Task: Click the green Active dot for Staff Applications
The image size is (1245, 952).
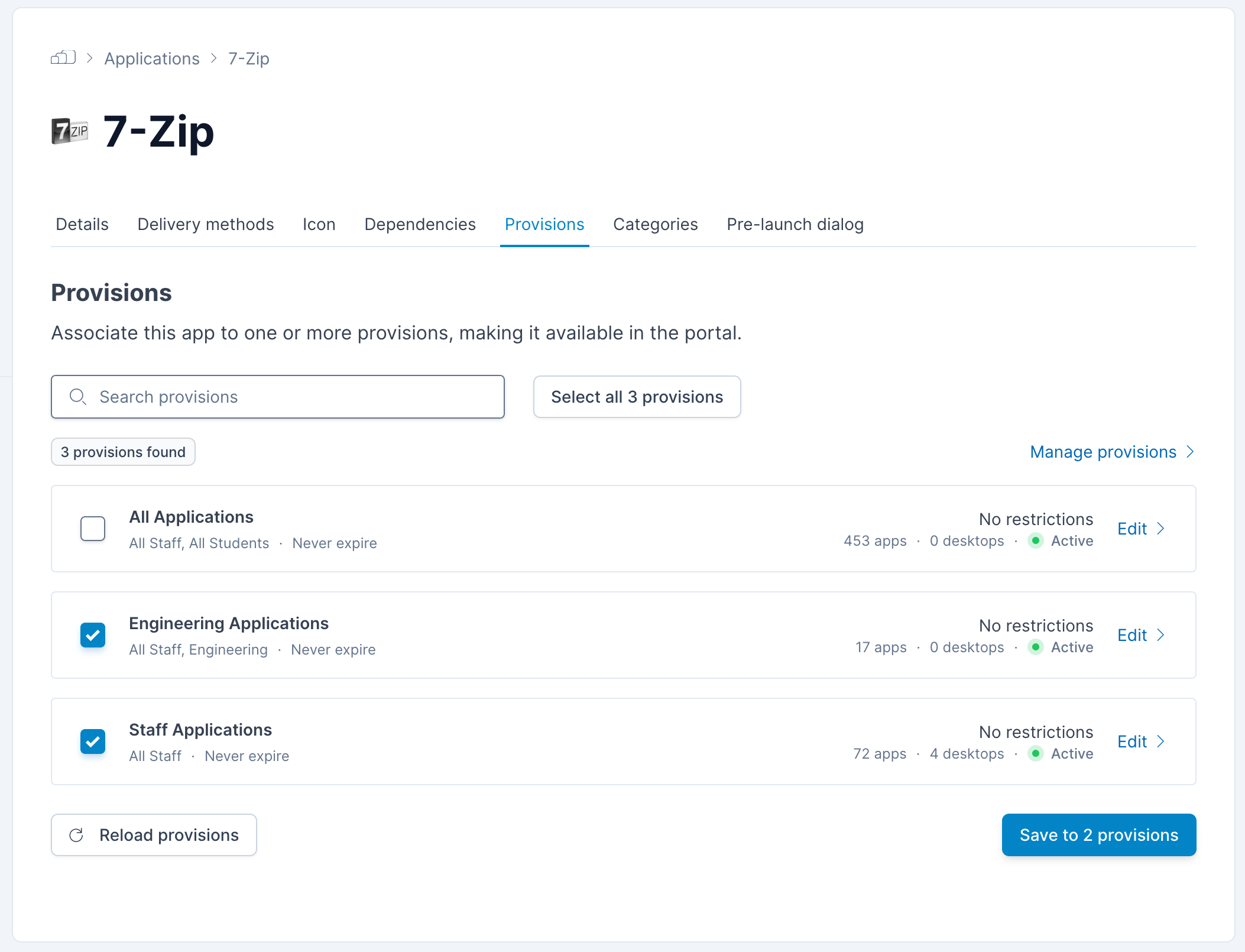Action: click(1036, 753)
